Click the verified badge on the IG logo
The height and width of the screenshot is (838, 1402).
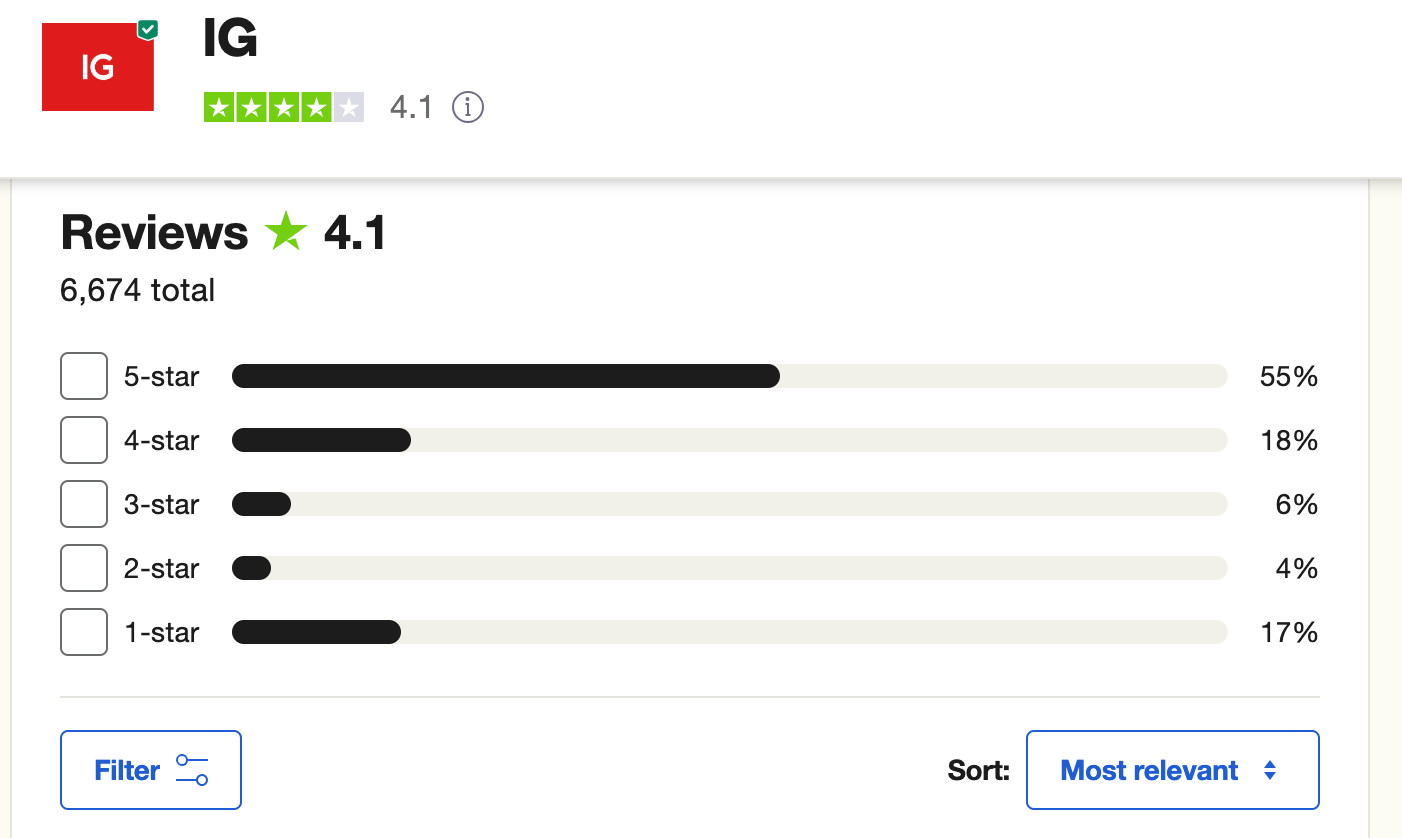[x=148, y=29]
